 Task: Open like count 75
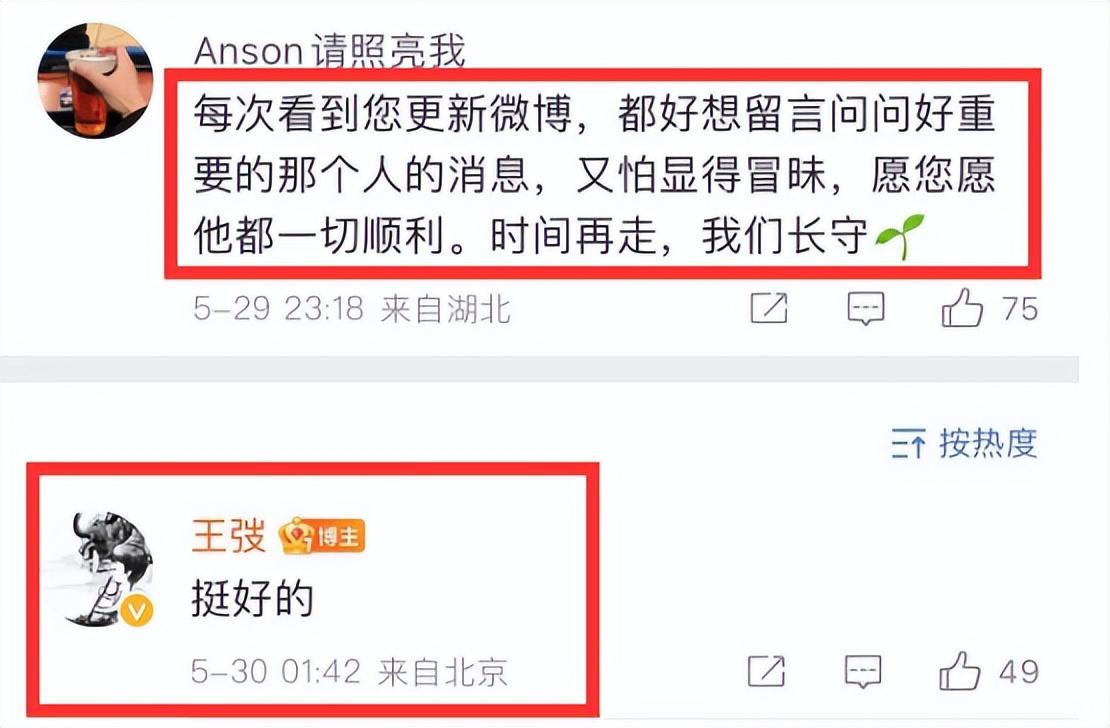tap(1019, 309)
